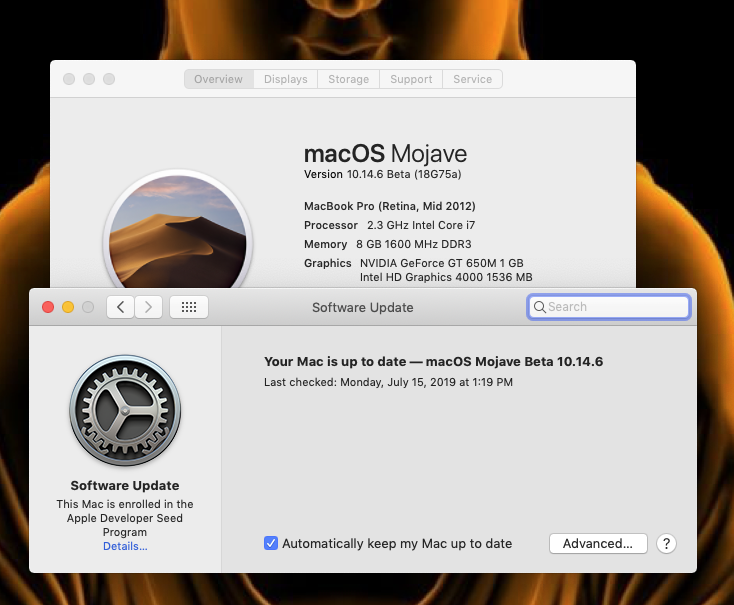
Task: Click the Version 10.14.6 Beta text
Action: (x=382, y=174)
